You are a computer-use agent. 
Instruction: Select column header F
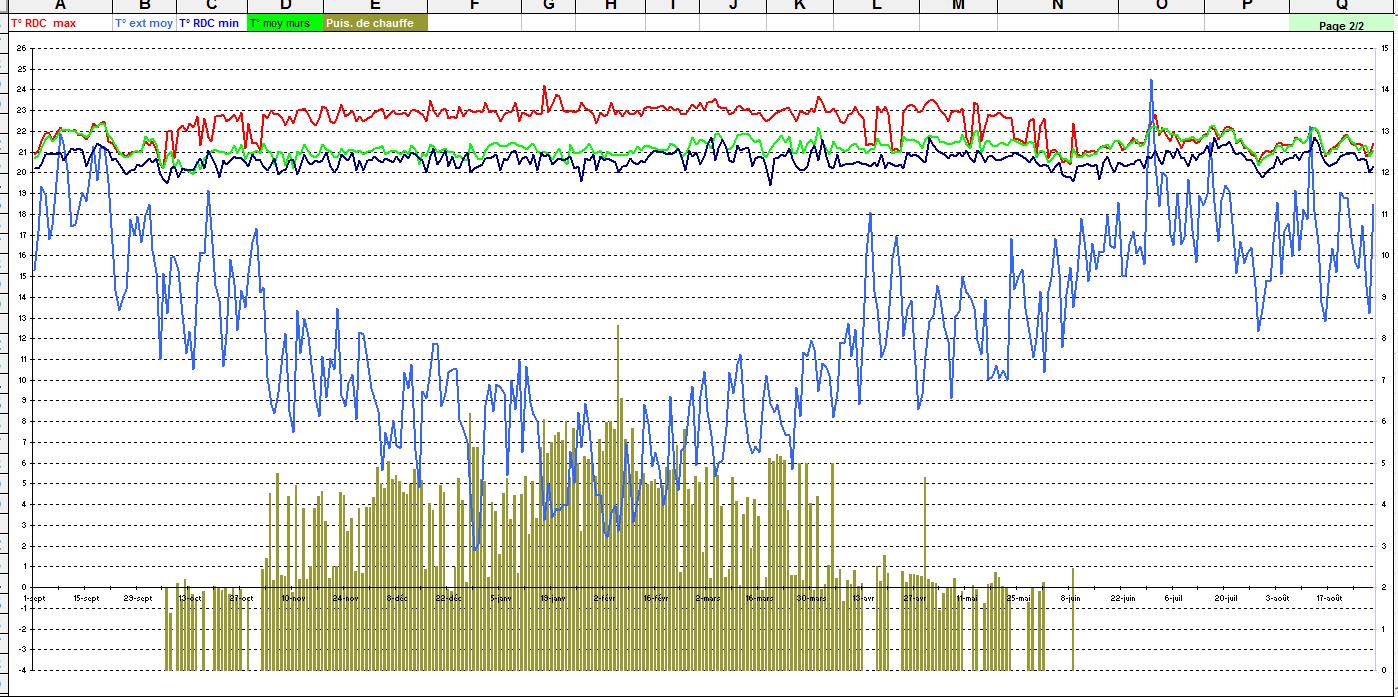pyautogui.click(x=474, y=5)
